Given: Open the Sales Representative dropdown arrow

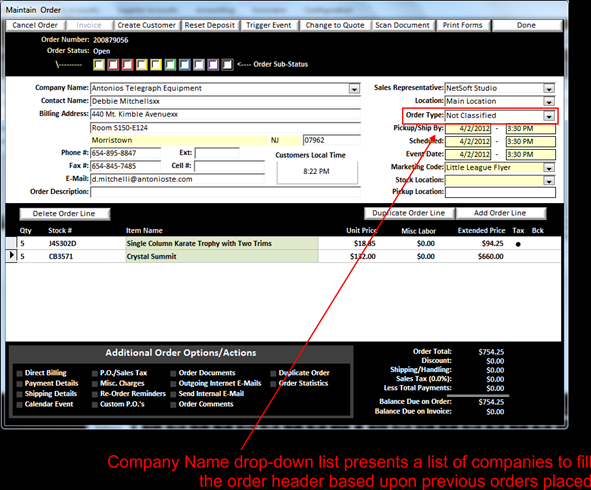Looking at the screenshot, I should tap(549, 89).
